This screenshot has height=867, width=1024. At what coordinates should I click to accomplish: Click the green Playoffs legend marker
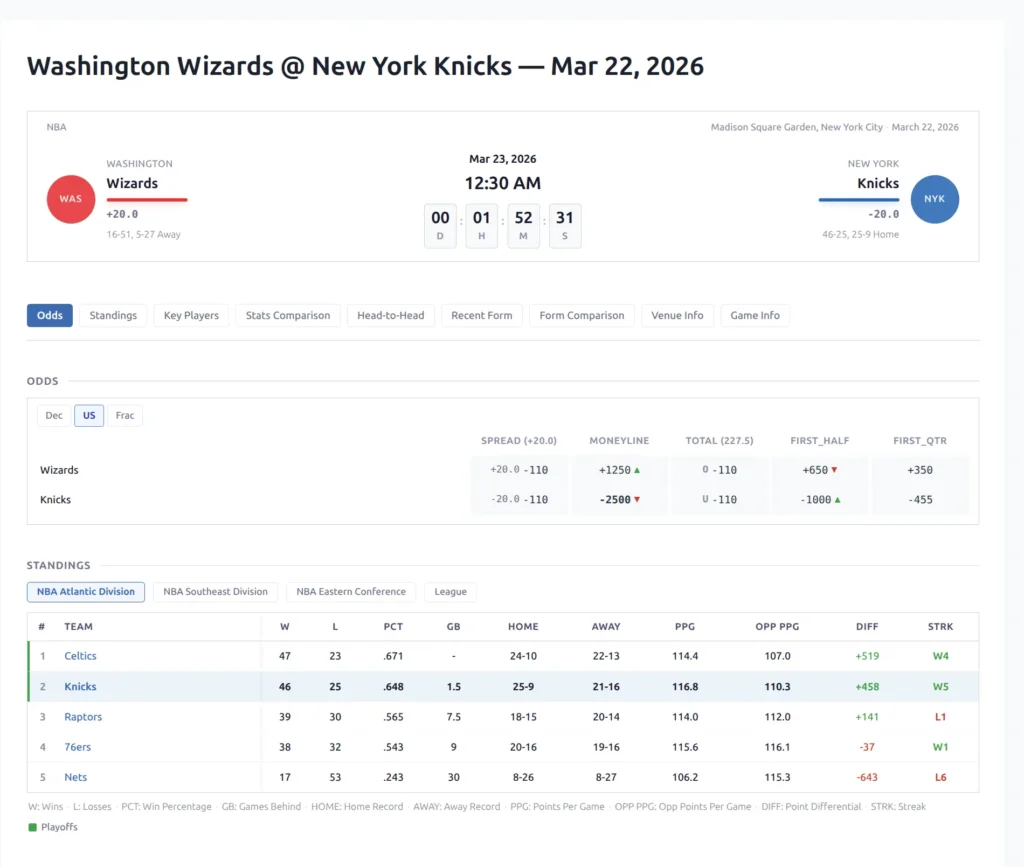point(33,827)
